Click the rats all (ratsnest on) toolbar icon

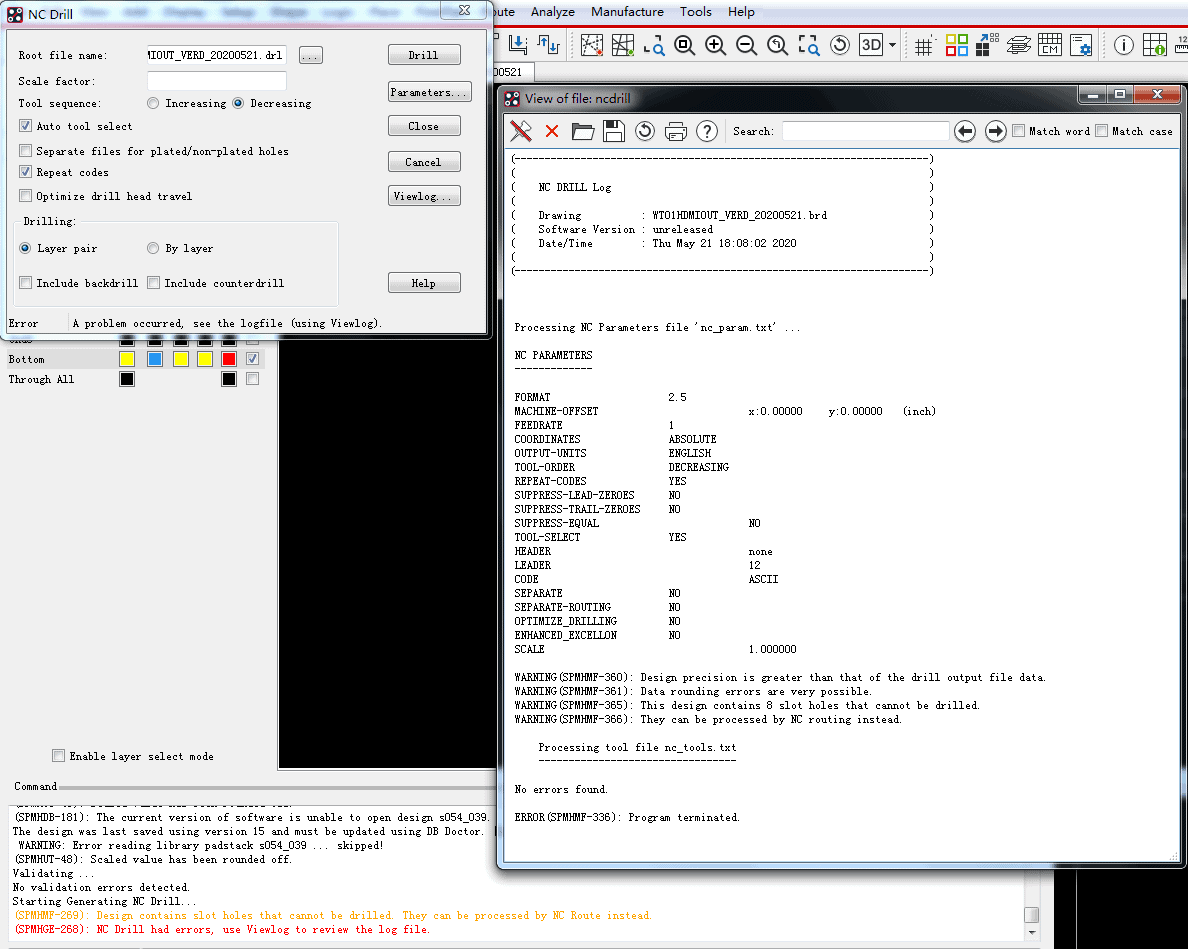click(623, 45)
